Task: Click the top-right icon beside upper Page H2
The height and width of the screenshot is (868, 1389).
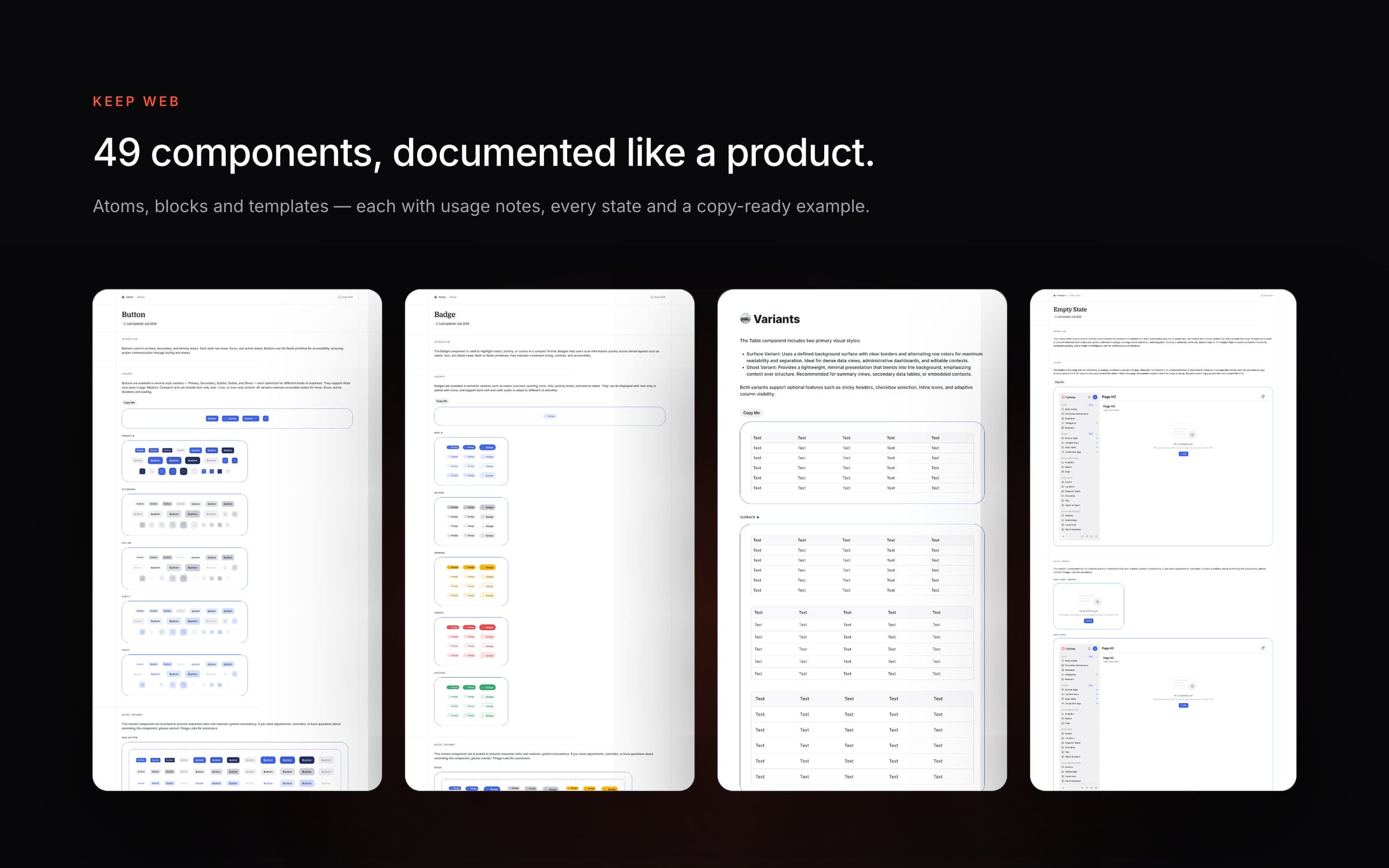Action: [x=1263, y=397]
